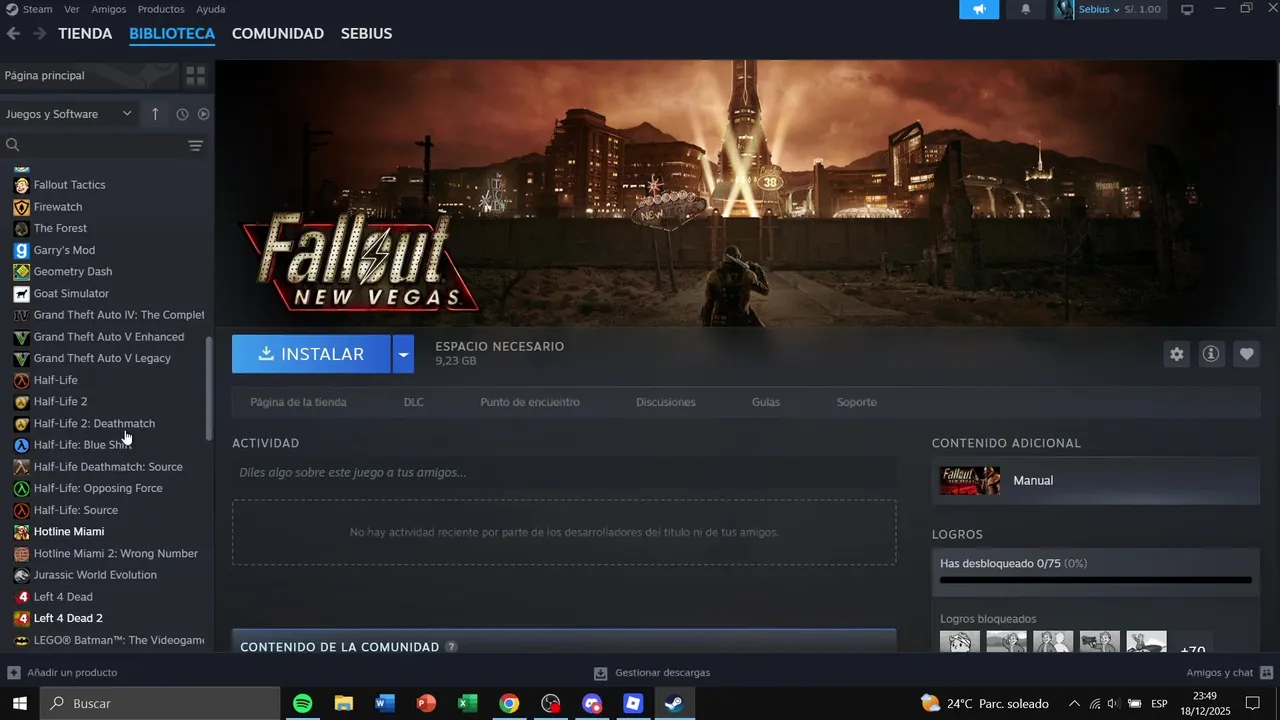Open Punto de encuentro tab

click(x=530, y=402)
